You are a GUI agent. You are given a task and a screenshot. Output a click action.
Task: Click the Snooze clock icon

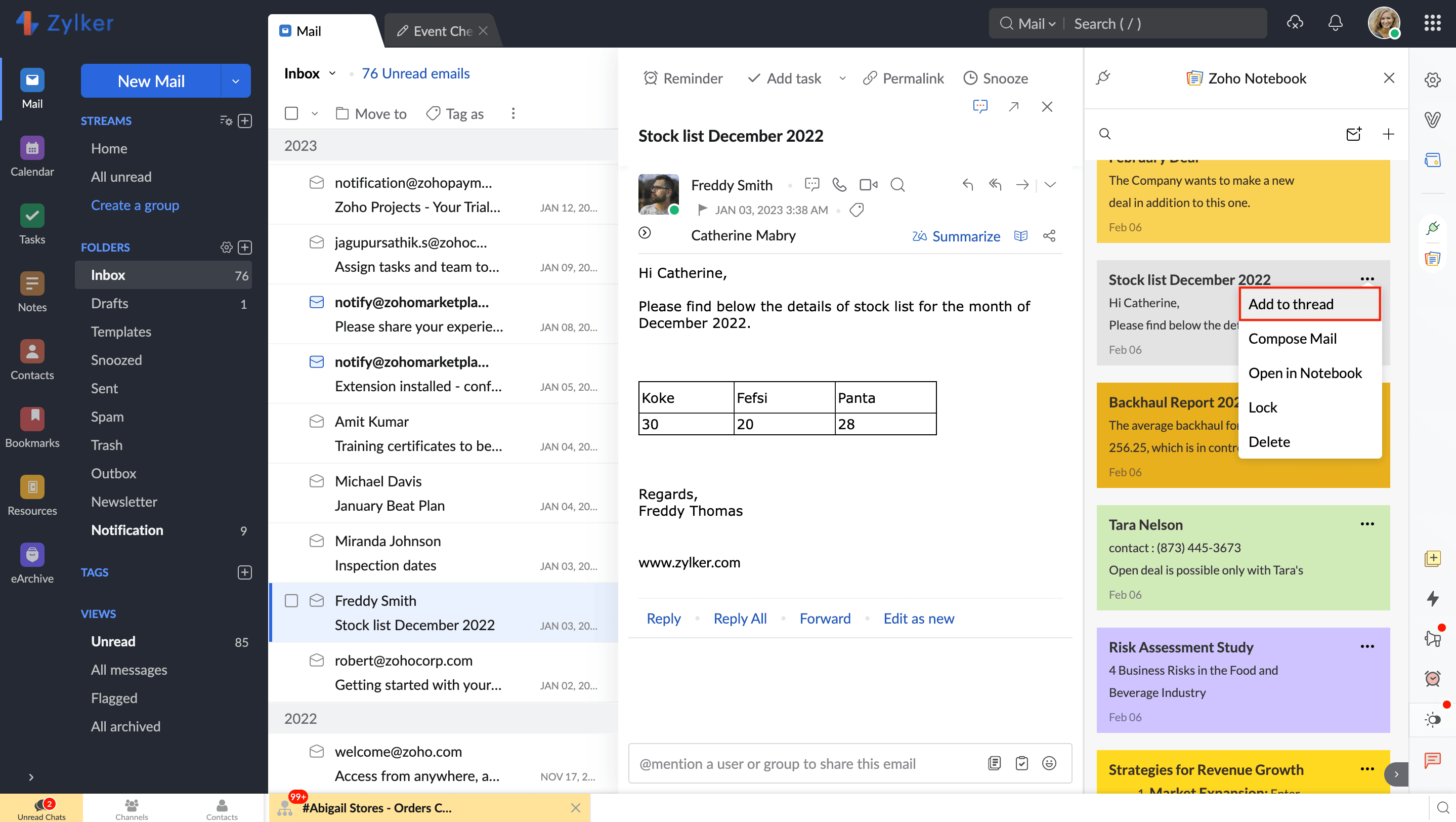970,78
